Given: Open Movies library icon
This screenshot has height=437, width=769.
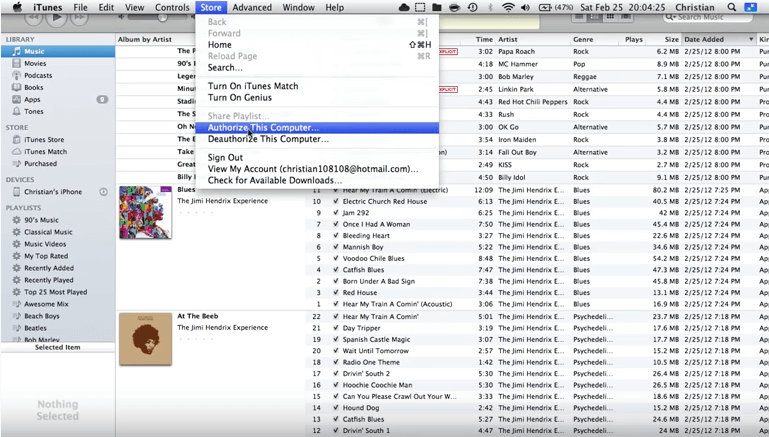Looking at the screenshot, I should point(17,63).
